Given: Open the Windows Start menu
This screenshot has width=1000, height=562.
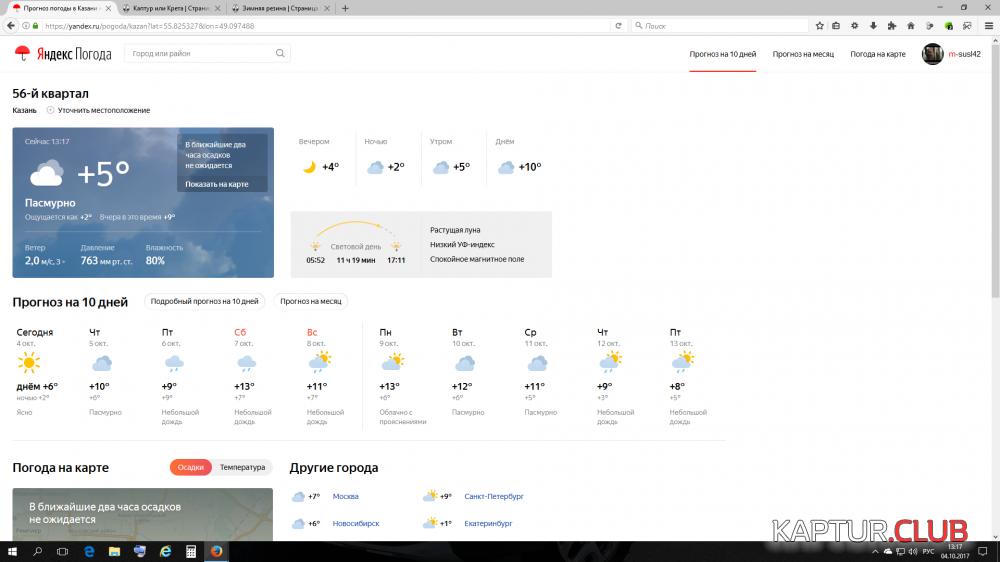Looking at the screenshot, I should pyautogui.click(x=12, y=551).
